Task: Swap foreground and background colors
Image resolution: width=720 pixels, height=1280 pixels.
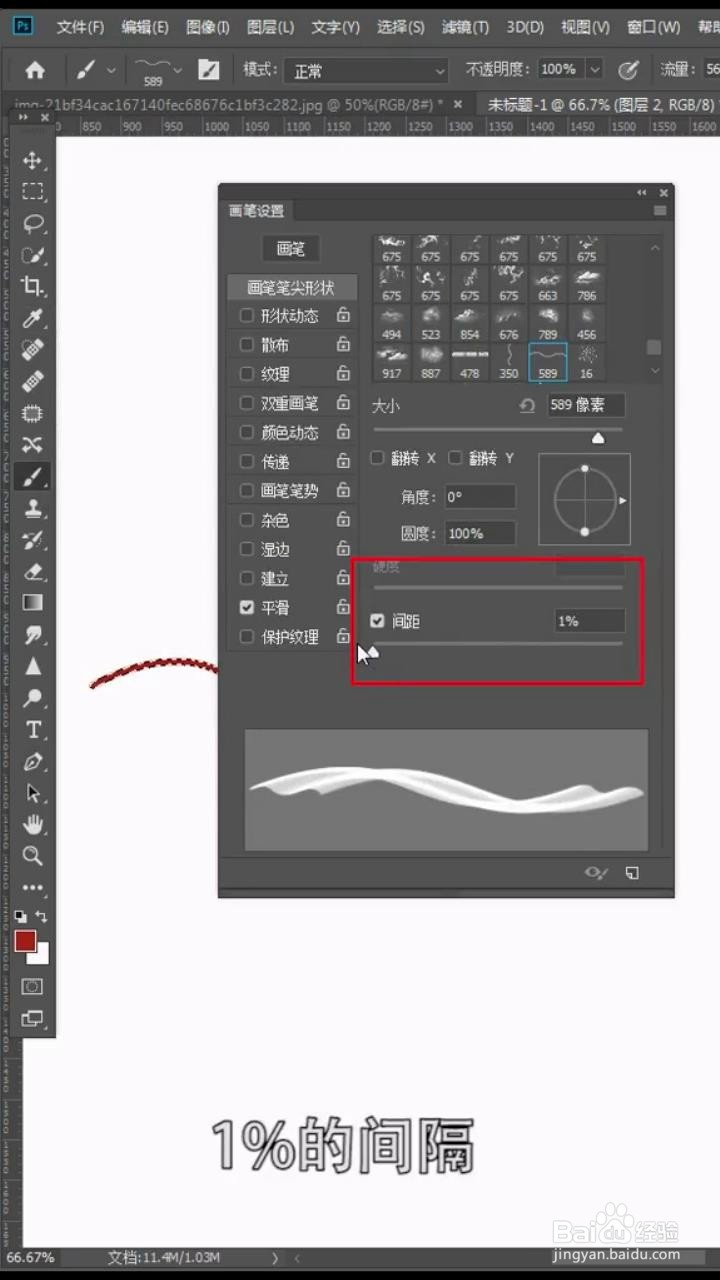Action: pyautogui.click(x=42, y=915)
